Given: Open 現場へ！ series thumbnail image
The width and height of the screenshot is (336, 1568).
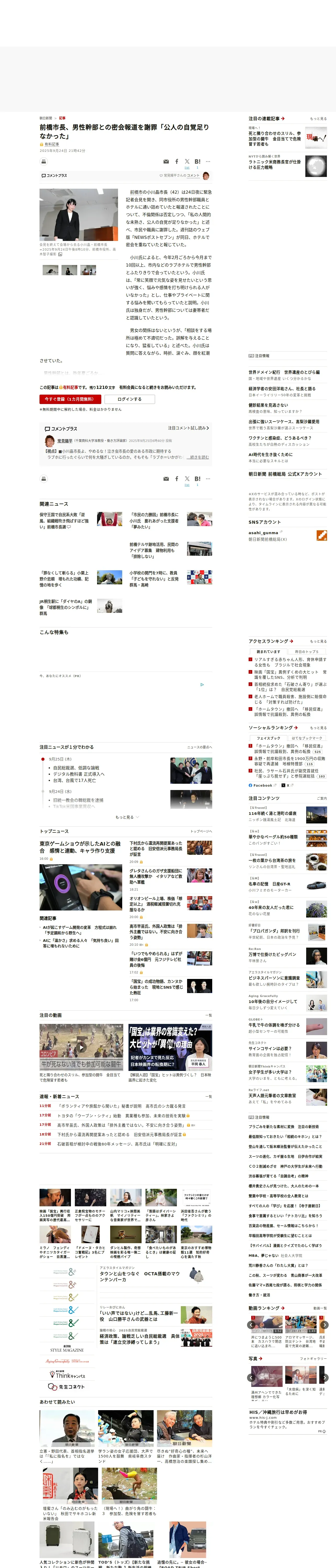Looking at the screenshot, I should pyautogui.click(x=316, y=137).
